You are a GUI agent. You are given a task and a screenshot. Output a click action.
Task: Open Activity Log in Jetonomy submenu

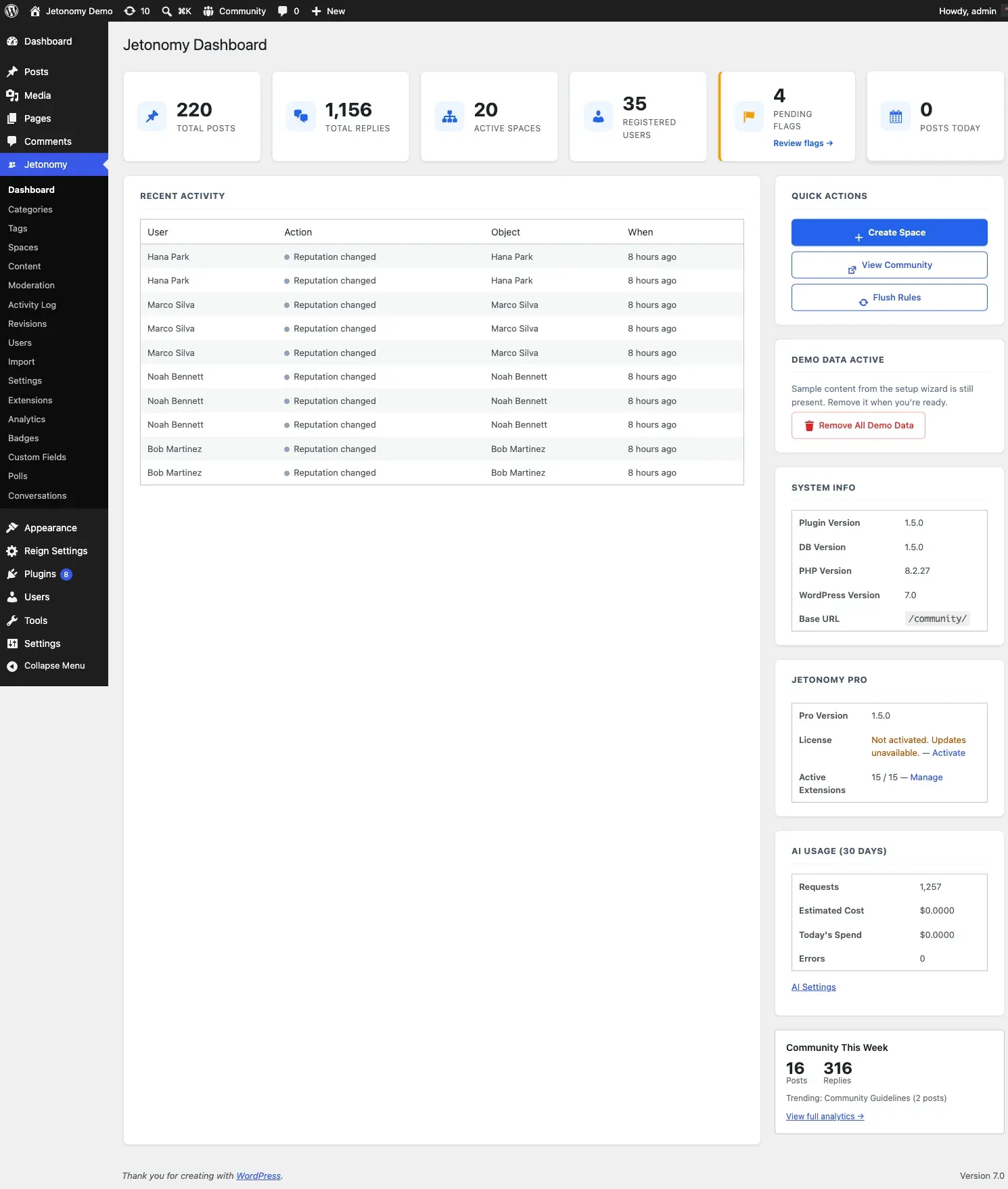[32, 305]
